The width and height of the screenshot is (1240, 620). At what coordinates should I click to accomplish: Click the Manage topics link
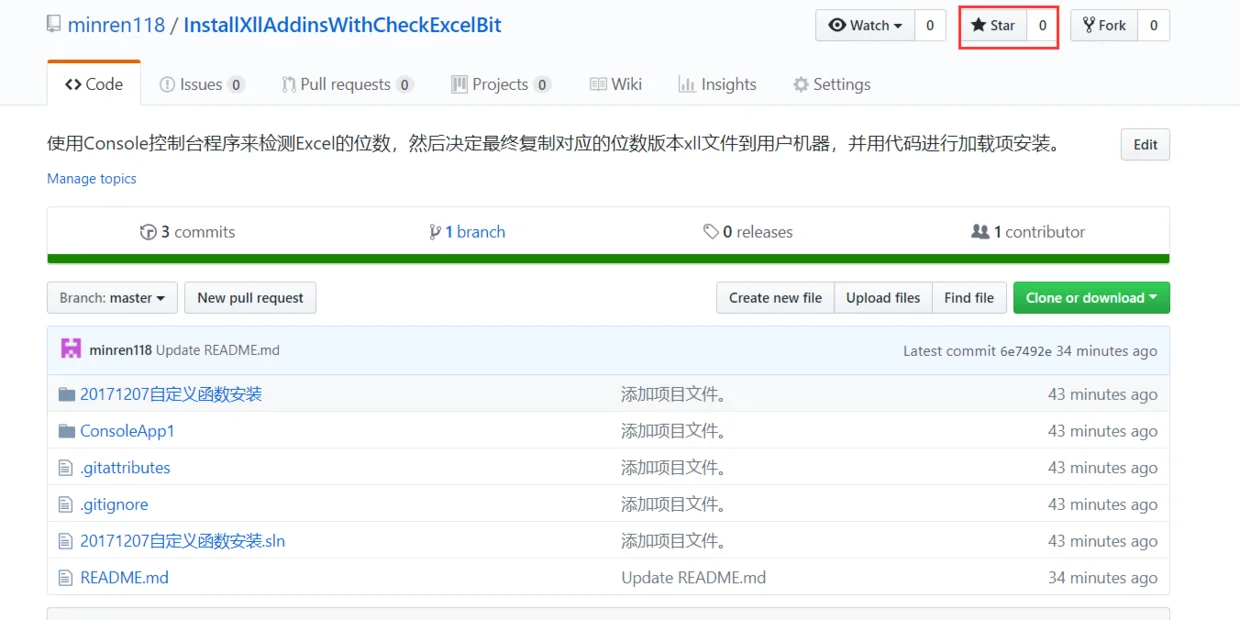92,179
